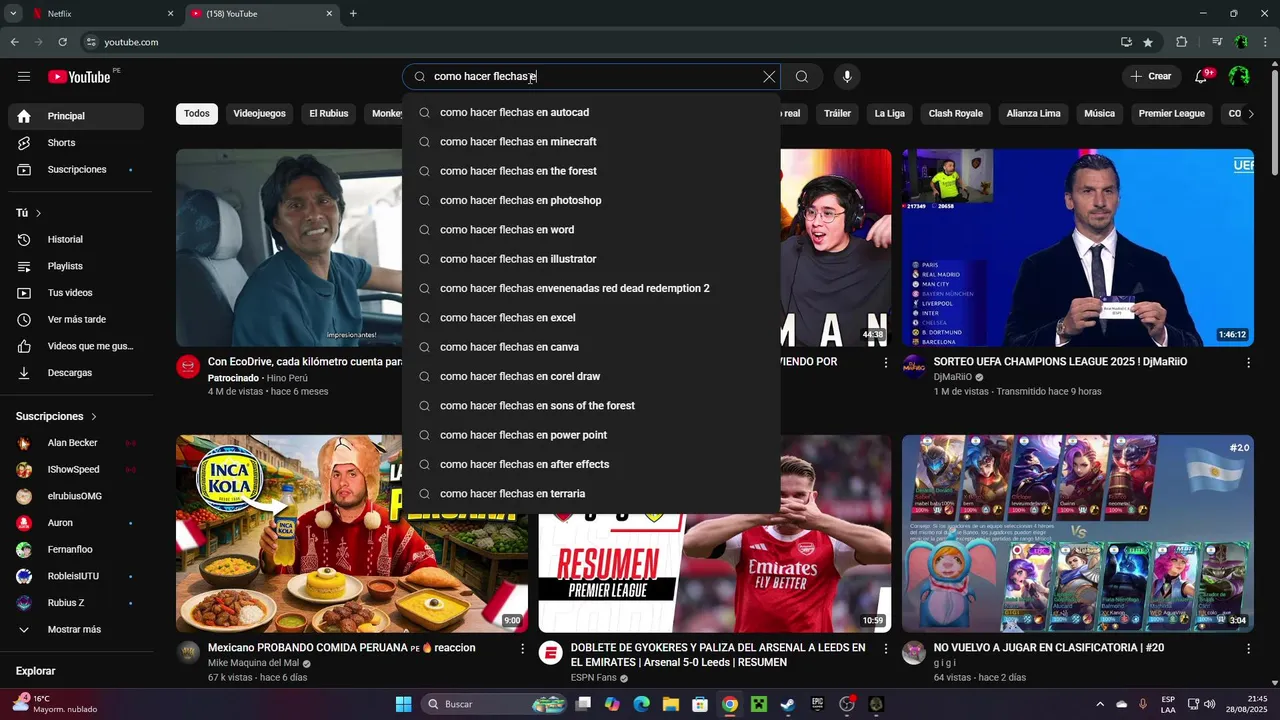Open the Alan Becker channel
The image size is (1280, 720).
coord(76,443)
